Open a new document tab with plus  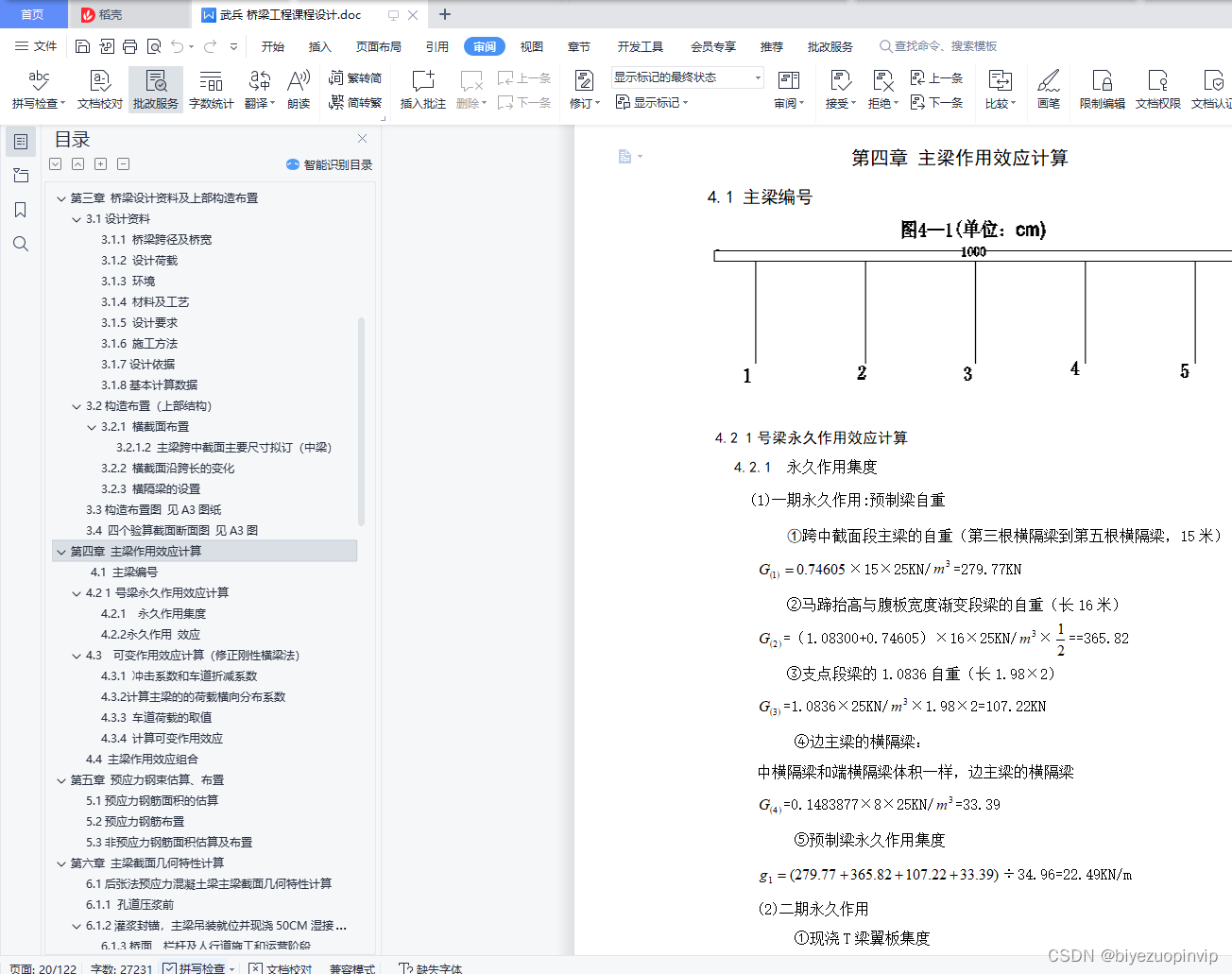[445, 14]
